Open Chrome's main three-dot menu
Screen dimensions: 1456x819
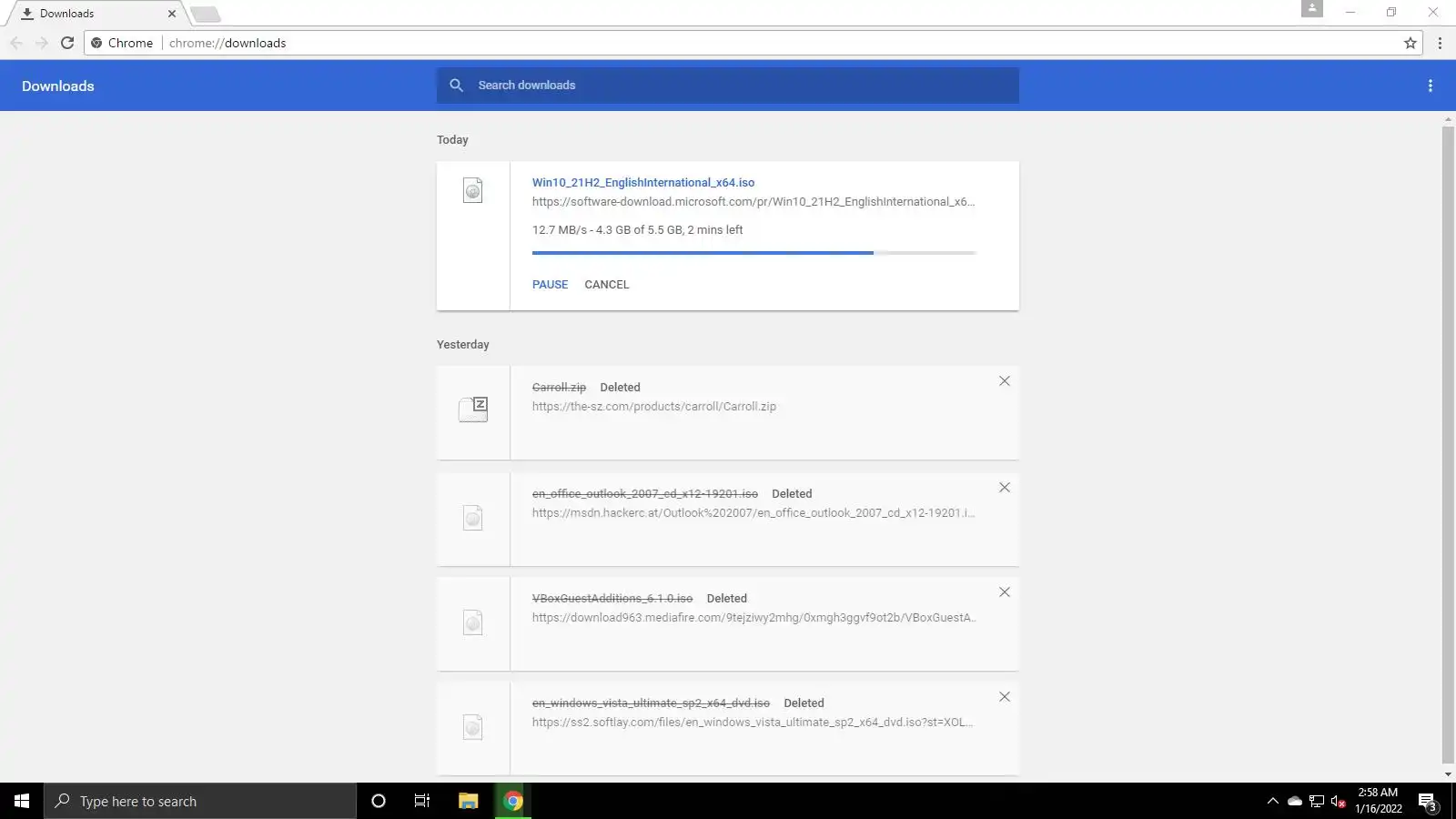click(x=1440, y=43)
